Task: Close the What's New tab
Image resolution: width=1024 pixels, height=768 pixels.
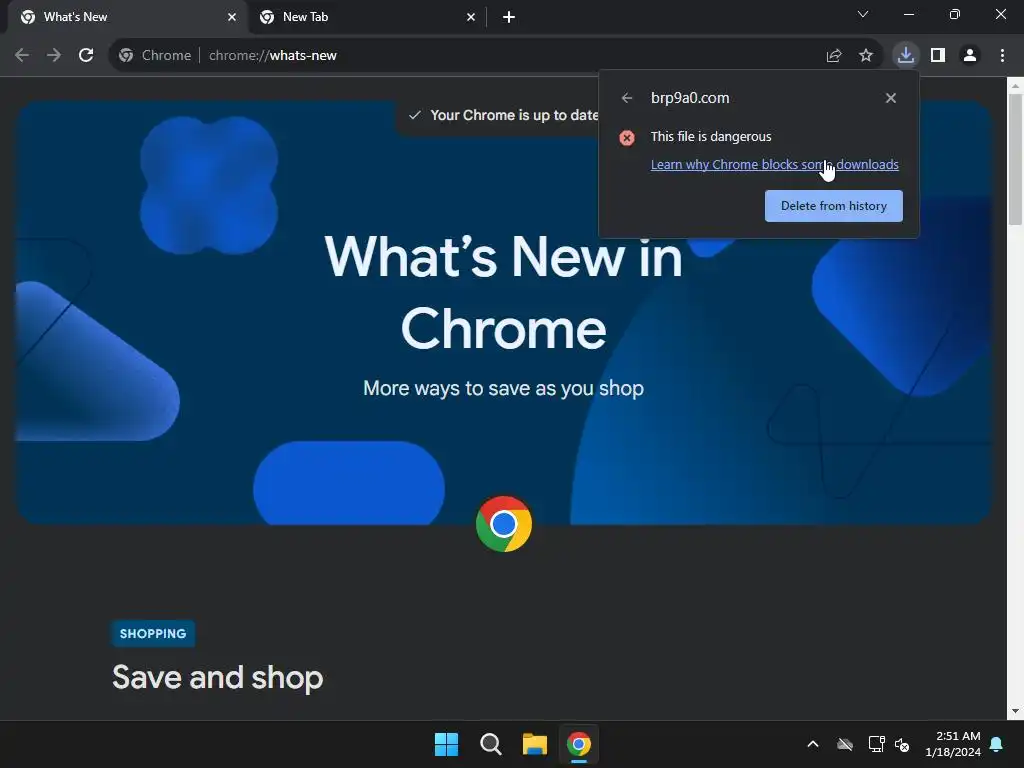Action: tap(232, 17)
